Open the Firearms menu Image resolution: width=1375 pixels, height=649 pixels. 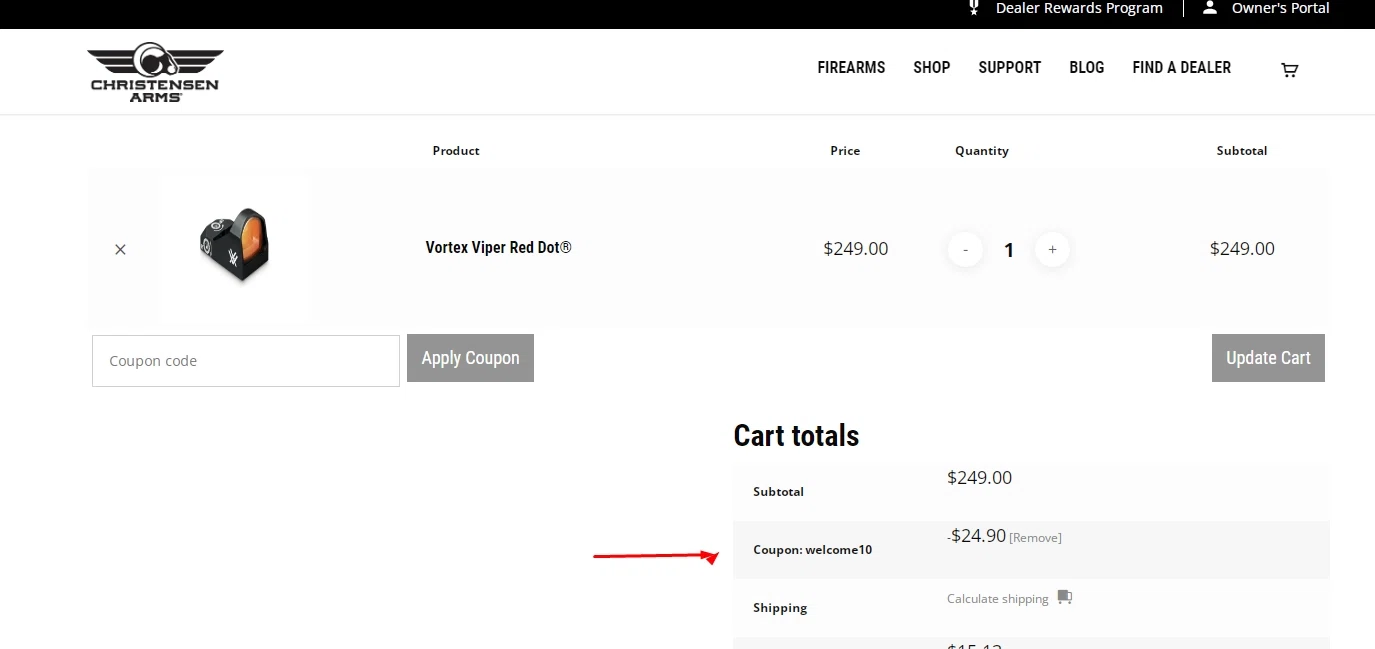[x=851, y=67]
